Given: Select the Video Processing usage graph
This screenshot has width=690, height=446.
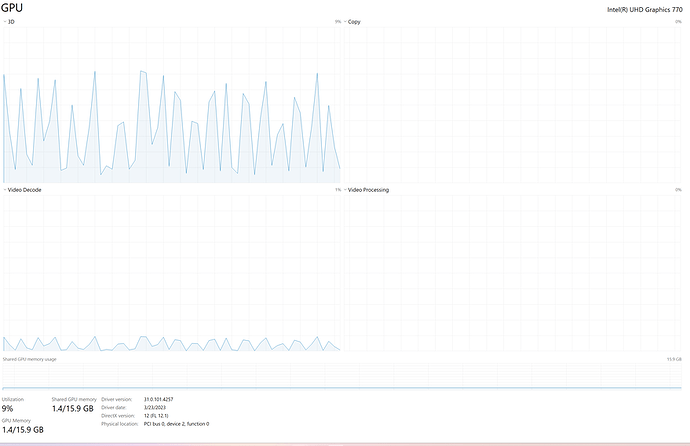Looking at the screenshot, I should click(512, 273).
